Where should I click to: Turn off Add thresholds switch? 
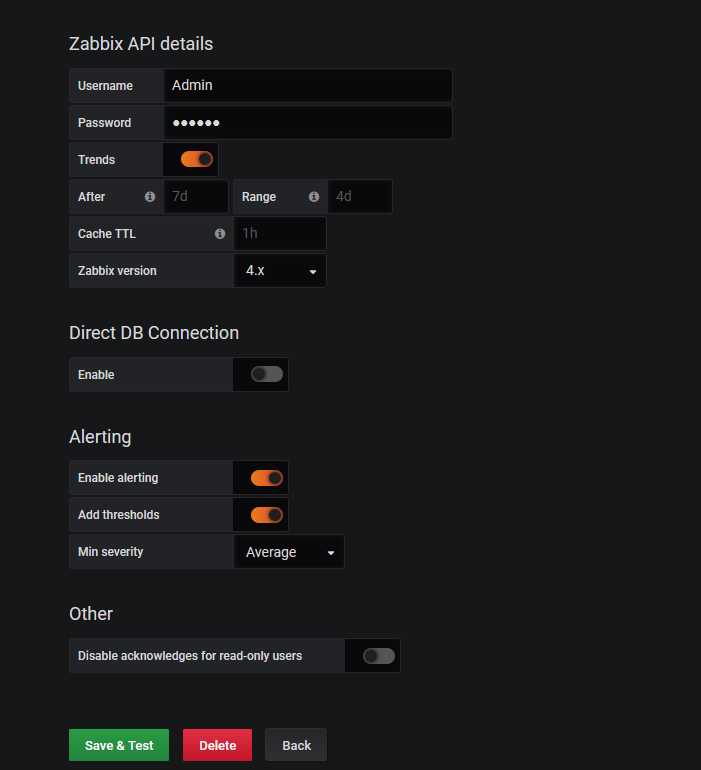point(267,515)
